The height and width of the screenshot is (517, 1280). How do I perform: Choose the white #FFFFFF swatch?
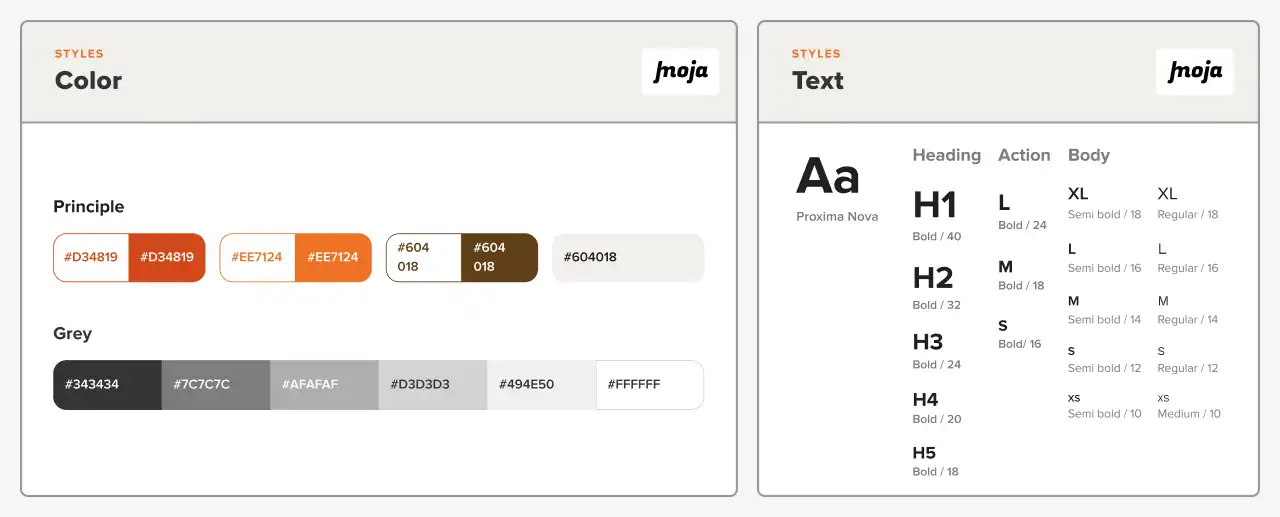tap(649, 385)
